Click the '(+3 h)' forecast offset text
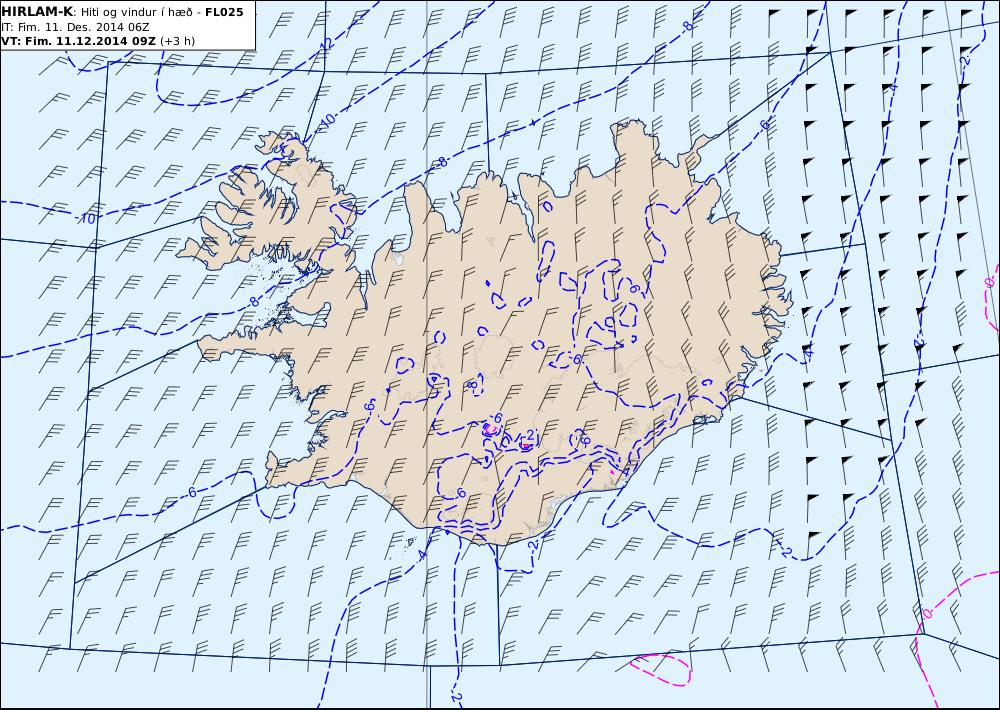 coord(177,41)
